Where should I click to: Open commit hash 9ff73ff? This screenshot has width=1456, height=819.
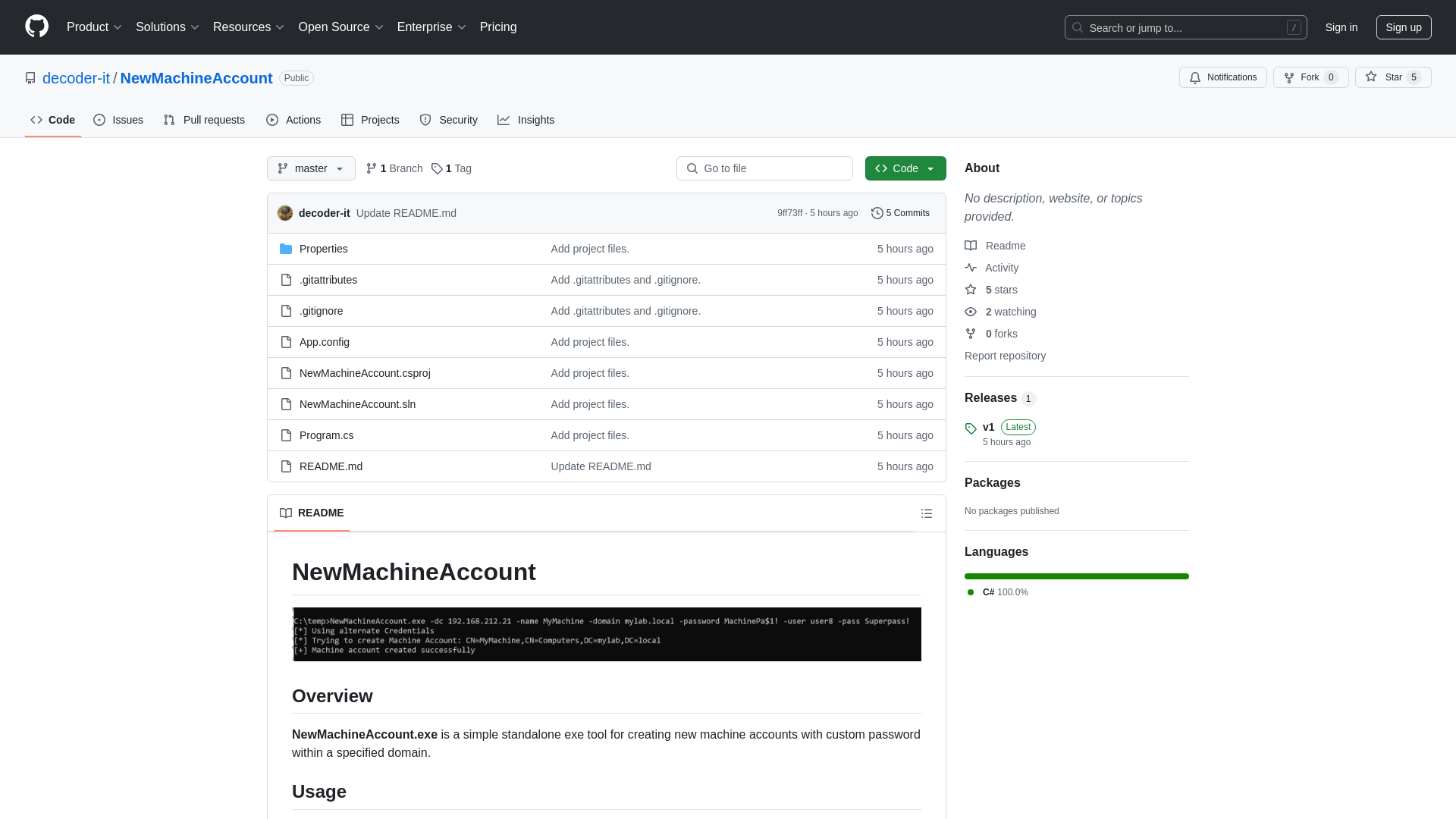tap(789, 213)
